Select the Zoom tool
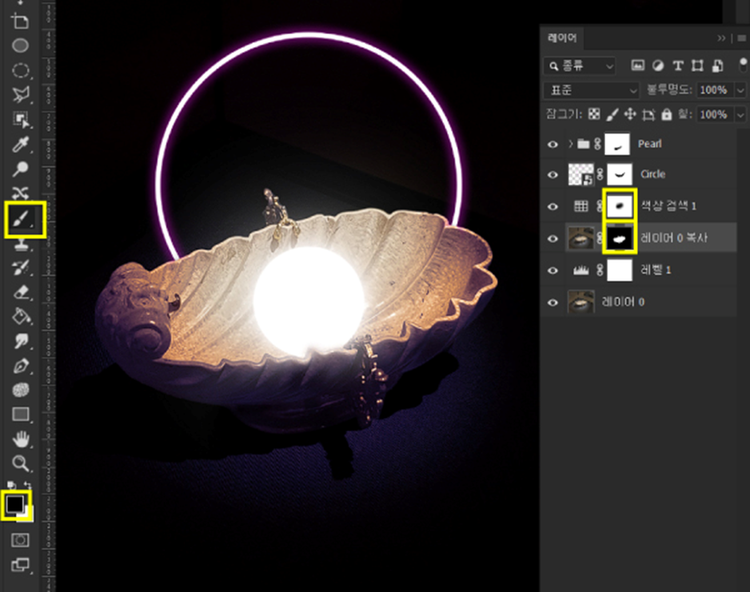The image size is (750, 592). point(20,463)
